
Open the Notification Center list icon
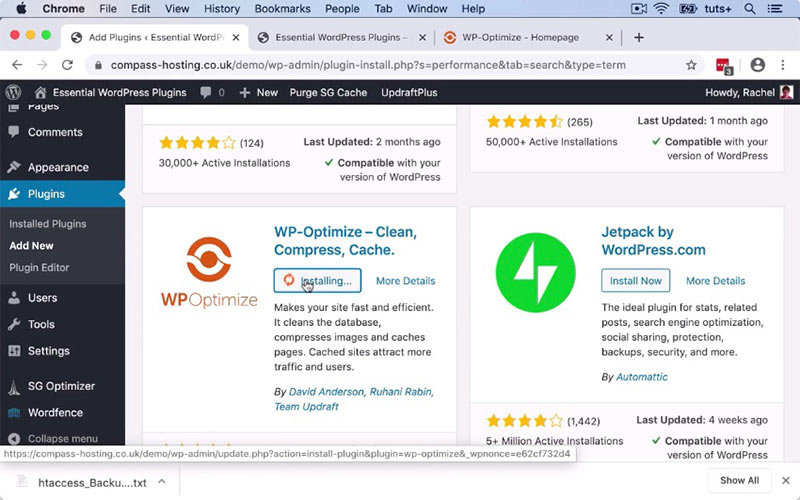tap(775, 8)
